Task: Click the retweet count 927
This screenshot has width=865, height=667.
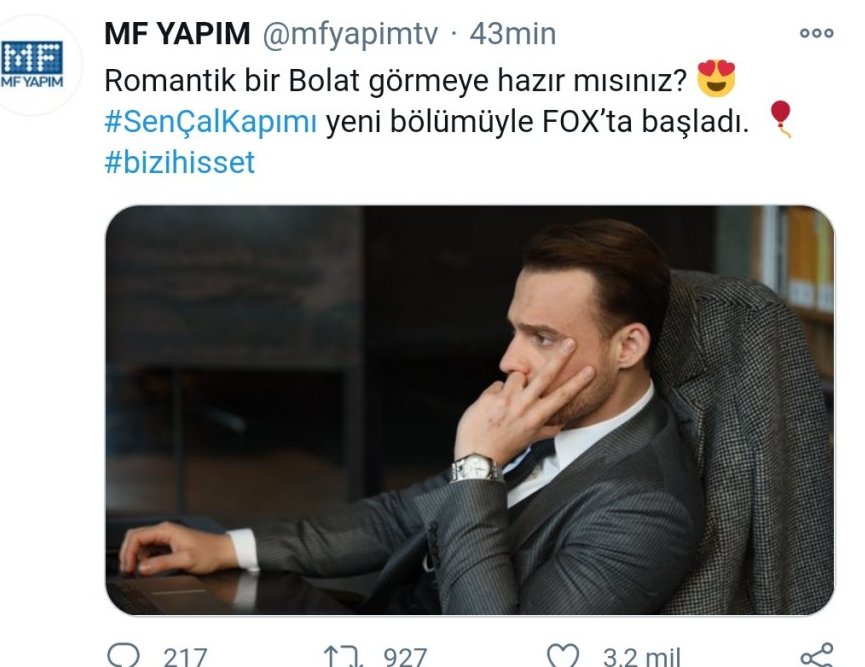Action: [404, 657]
